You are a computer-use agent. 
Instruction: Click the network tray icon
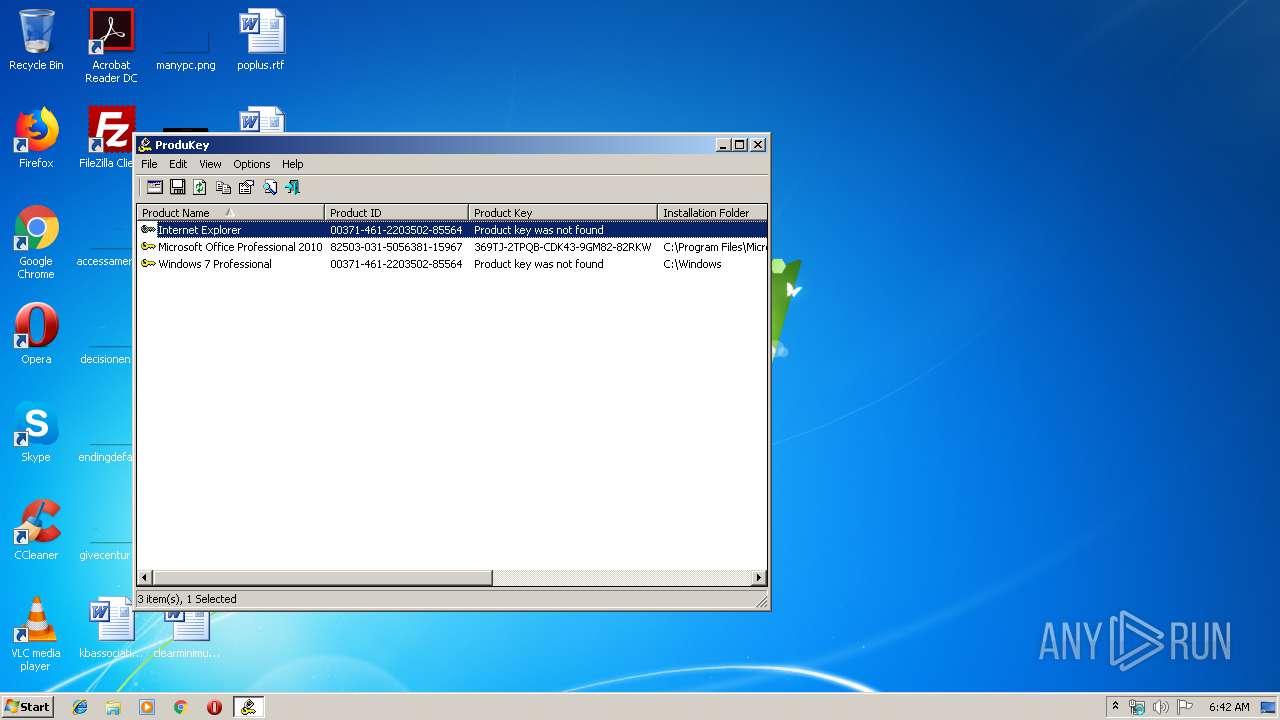1137,707
